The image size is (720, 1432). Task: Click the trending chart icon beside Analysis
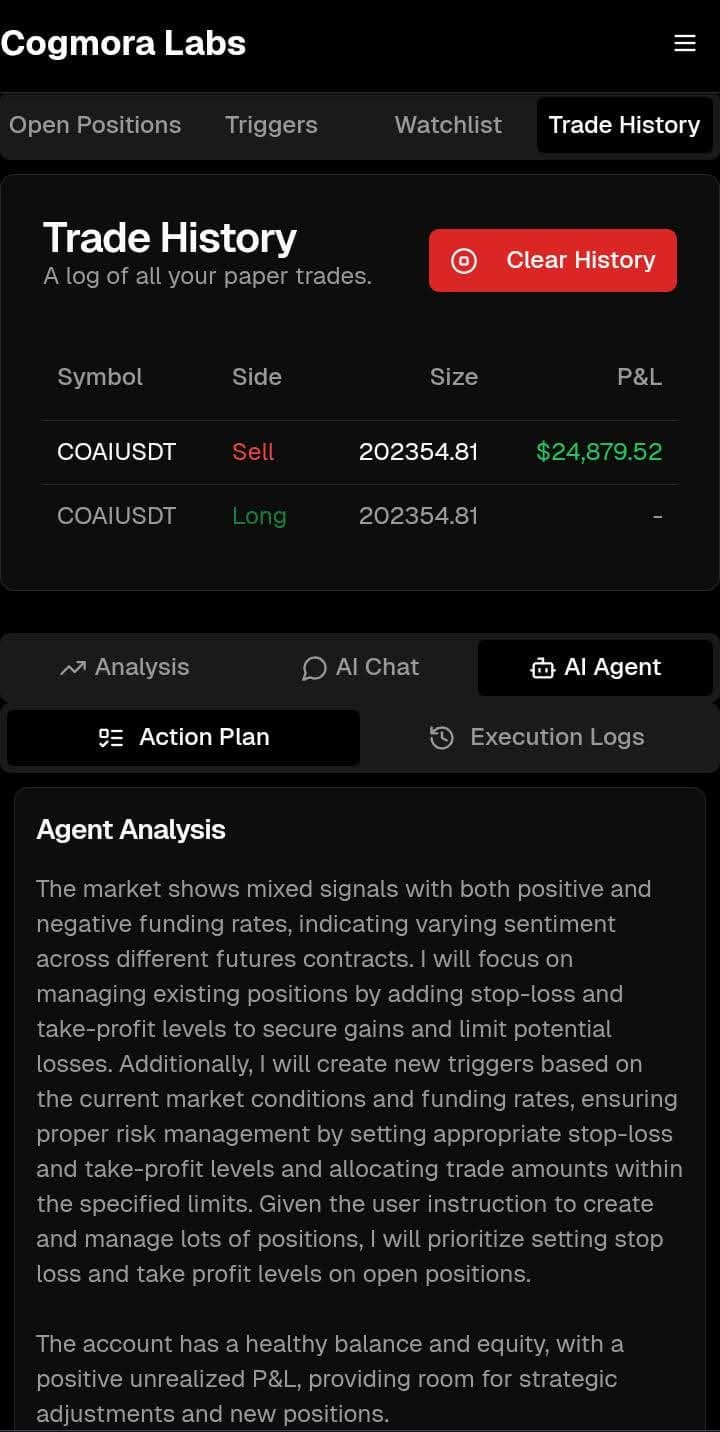73,668
